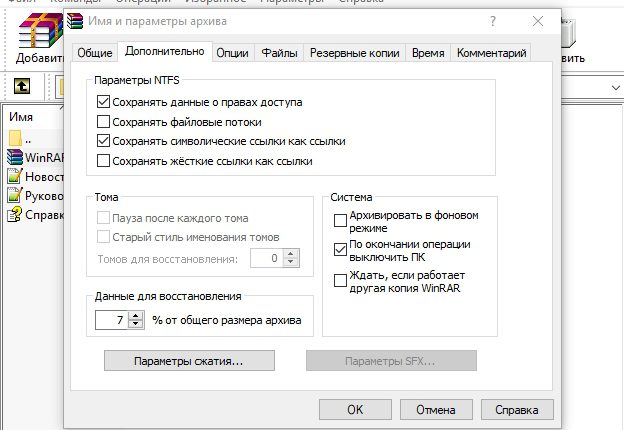Toggle Старый стиль именования томов checkbox
Screen dimensions: 624x430
pyautogui.click(x=103, y=237)
